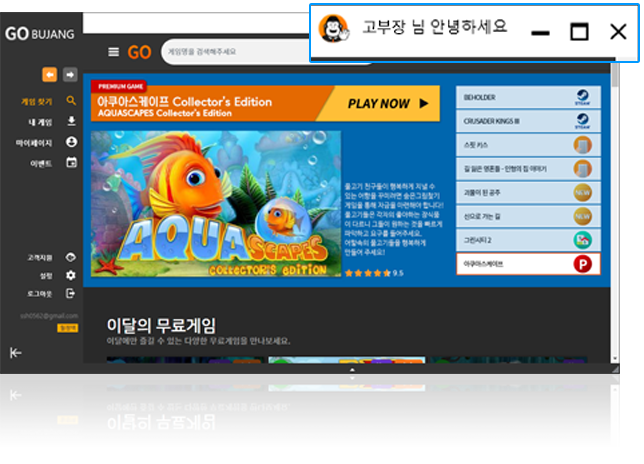The height and width of the screenshot is (464, 644).
Task: Click the scrollbar down arrow
Action: click(615, 358)
